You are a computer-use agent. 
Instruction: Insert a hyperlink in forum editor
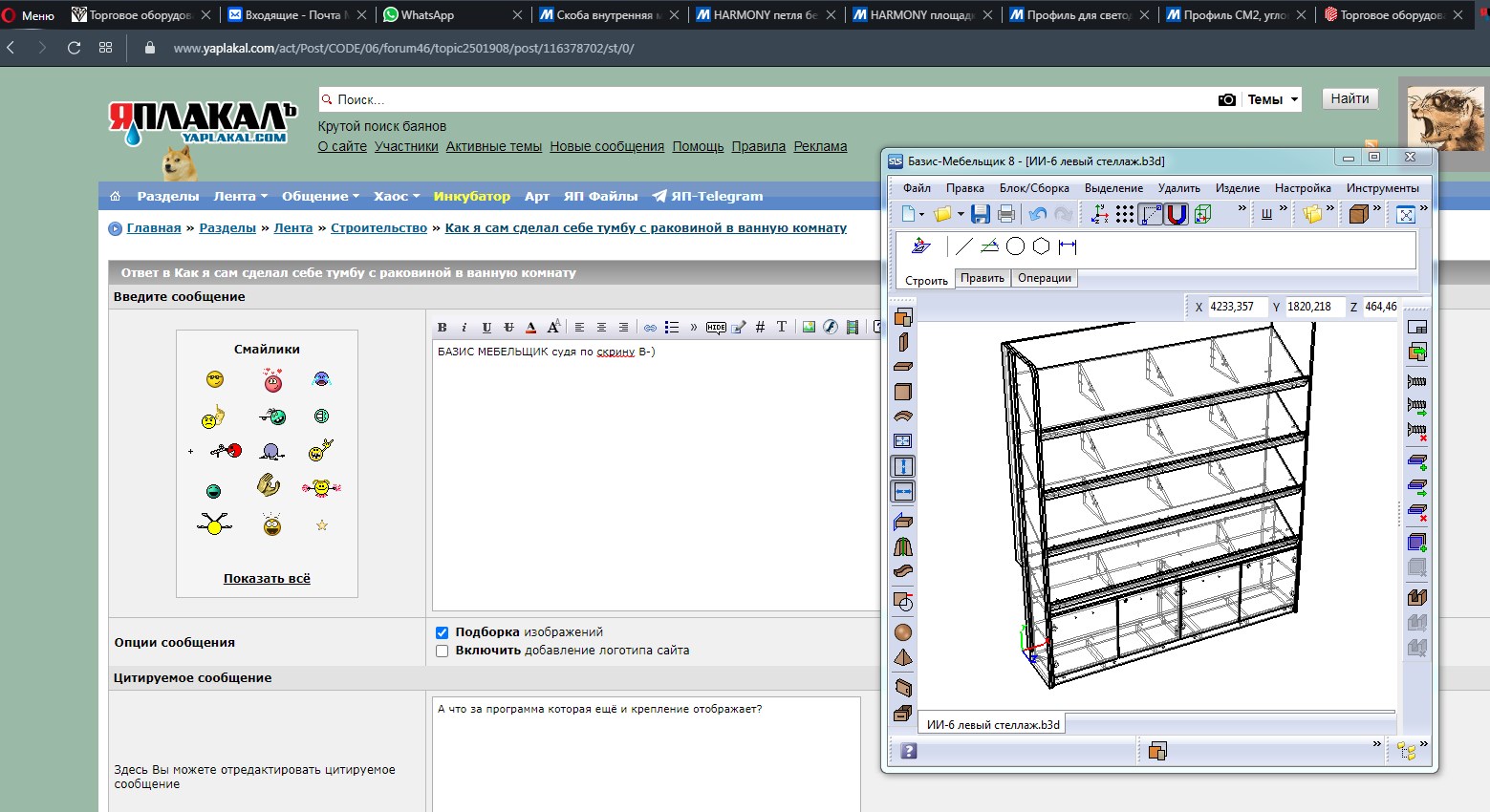(x=650, y=327)
